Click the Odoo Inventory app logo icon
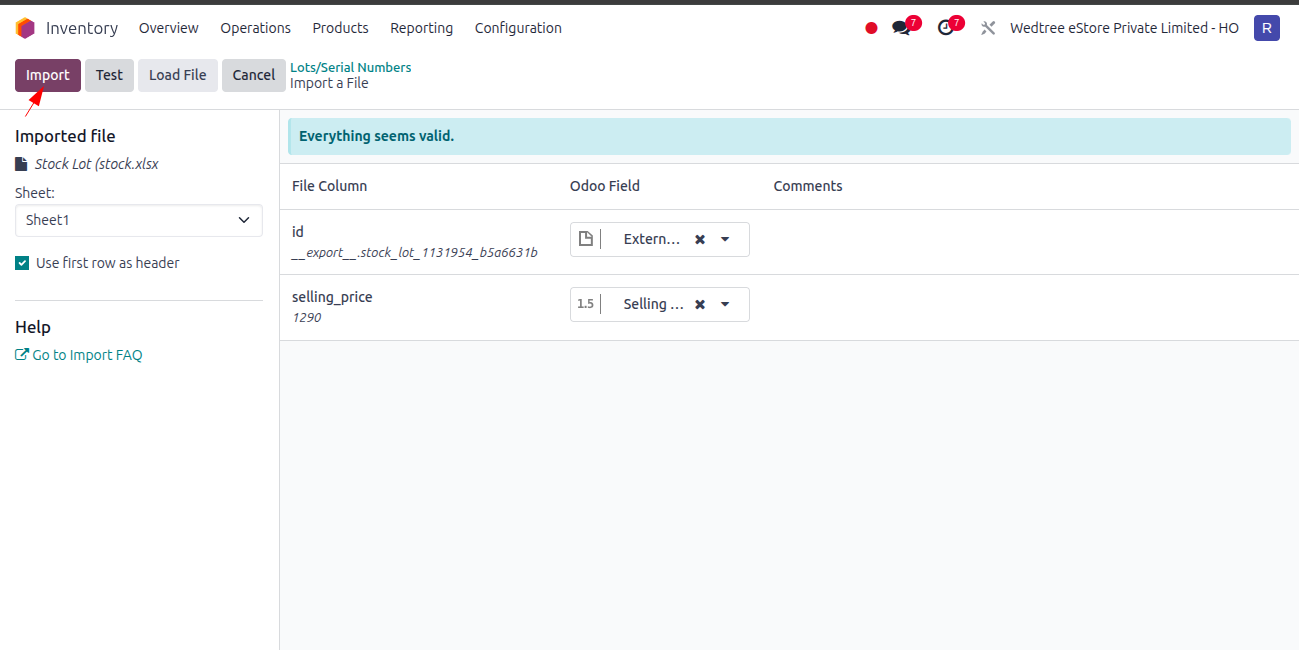The width and height of the screenshot is (1299, 650). [25, 28]
